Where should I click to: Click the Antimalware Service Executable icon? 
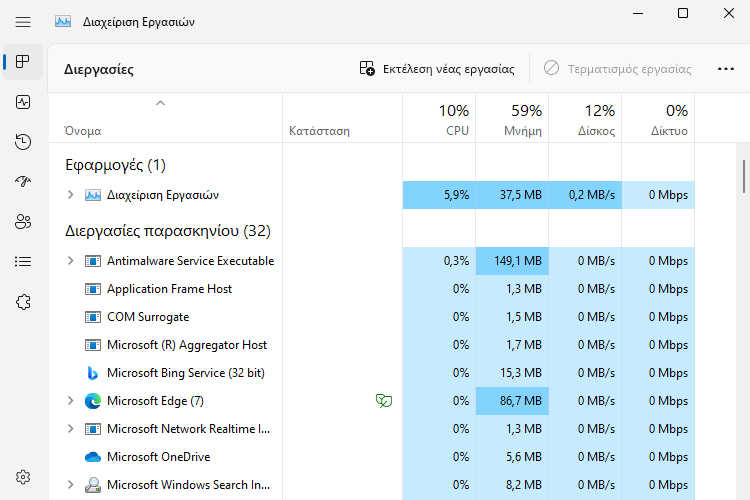[x=93, y=261]
